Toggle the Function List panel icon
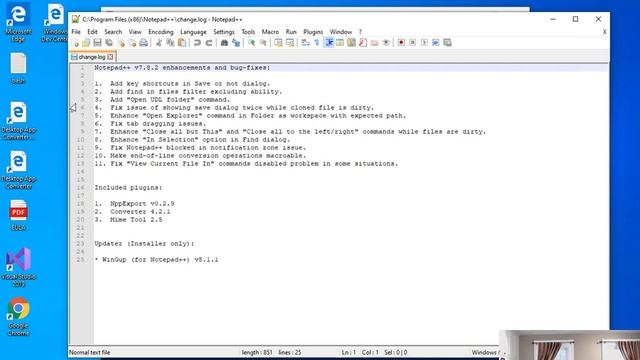Viewport: 640px width, 360px height. pyautogui.click(x=362, y=42)
